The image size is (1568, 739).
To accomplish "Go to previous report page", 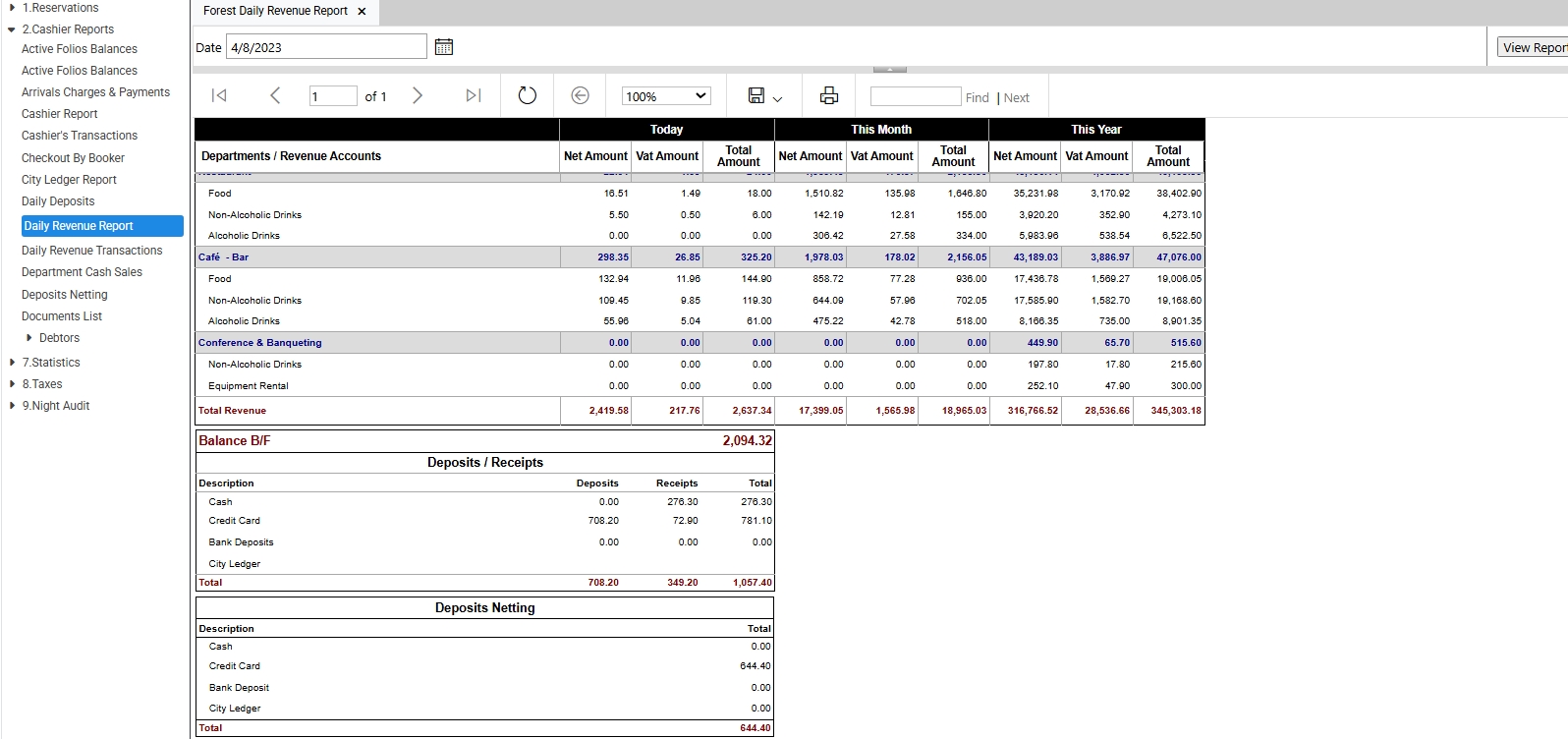I will point(275,95).
